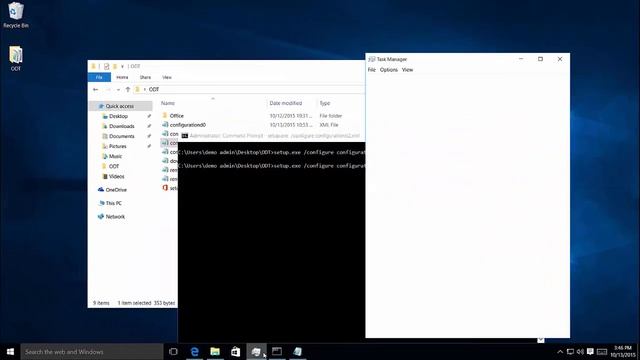Viewport: 640px width, 360px height.
Task: Launch Microsoft Edge from the taskbar
Action: click(195, 351)
